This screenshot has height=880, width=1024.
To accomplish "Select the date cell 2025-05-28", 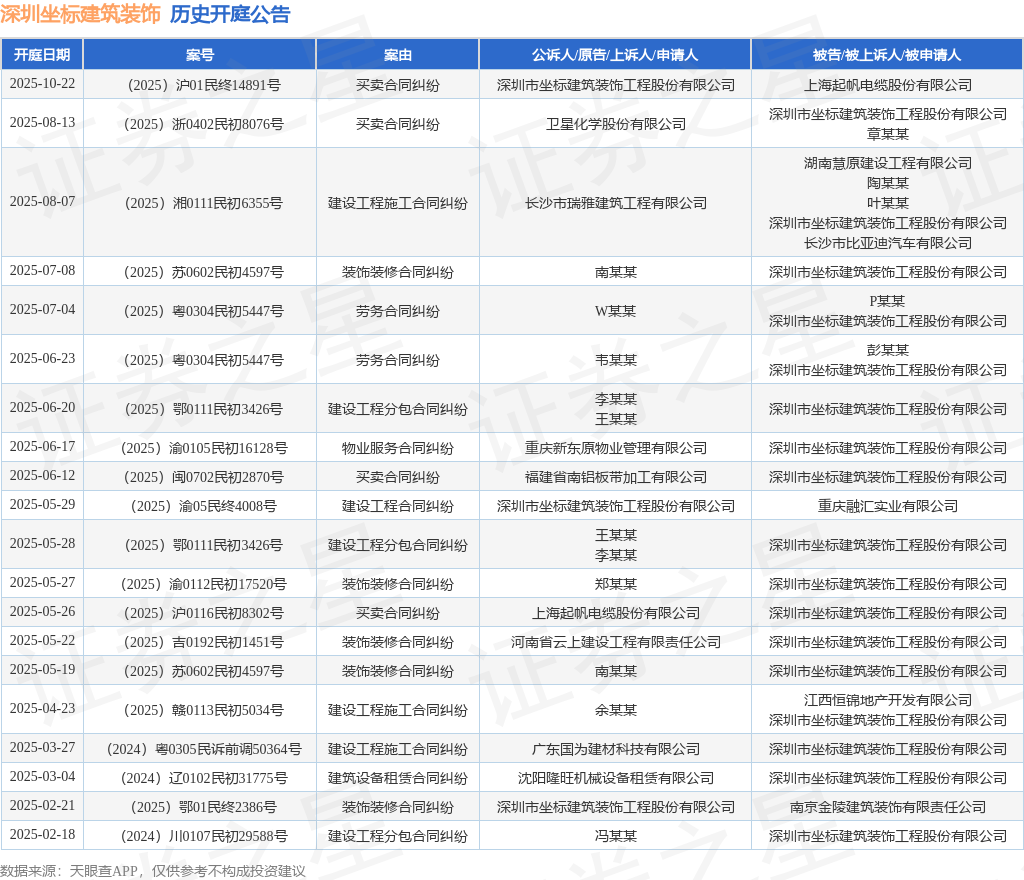I will pyautogui.click(x=42, y=544).
